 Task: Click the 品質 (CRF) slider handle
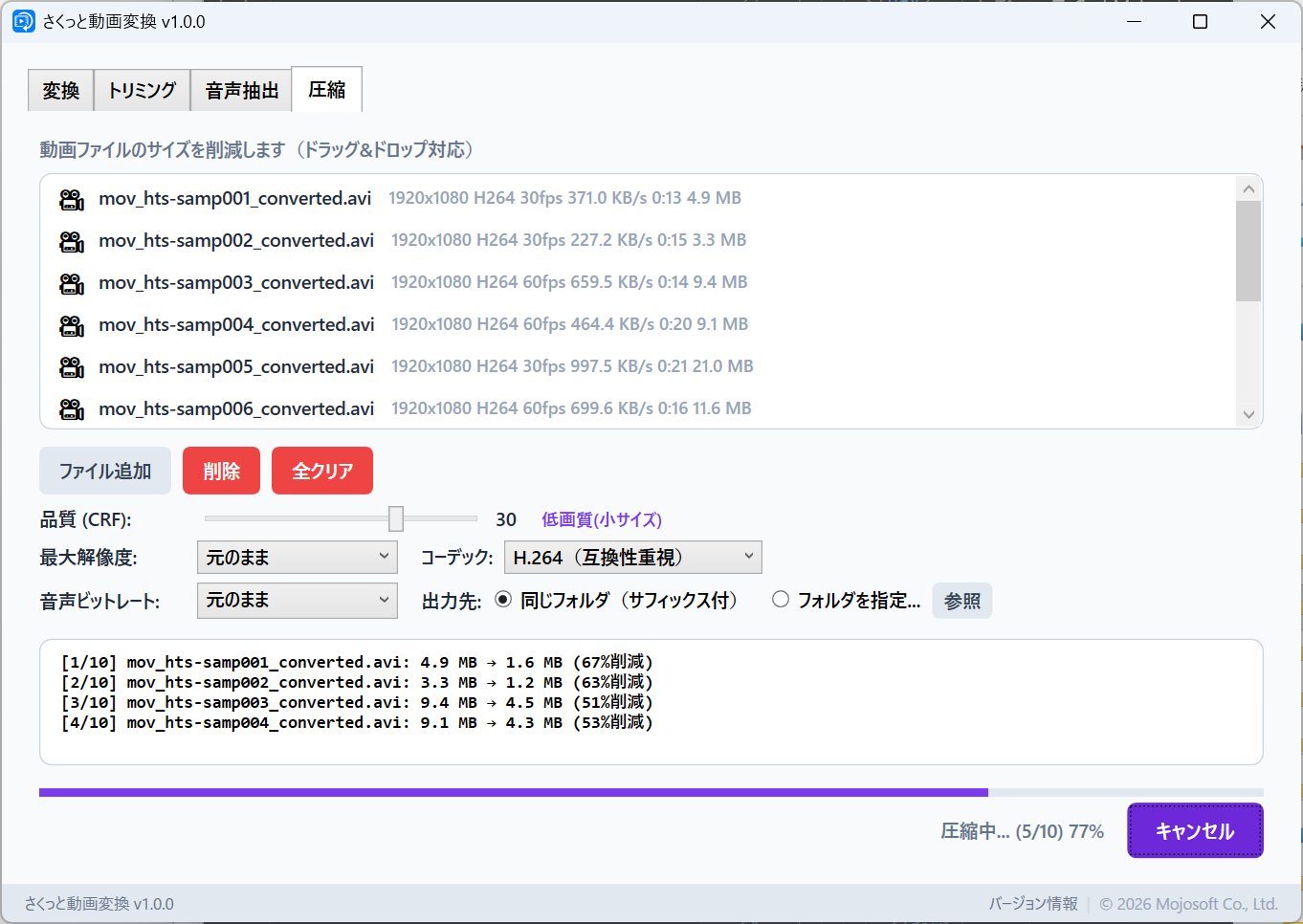tap(396, 518)
